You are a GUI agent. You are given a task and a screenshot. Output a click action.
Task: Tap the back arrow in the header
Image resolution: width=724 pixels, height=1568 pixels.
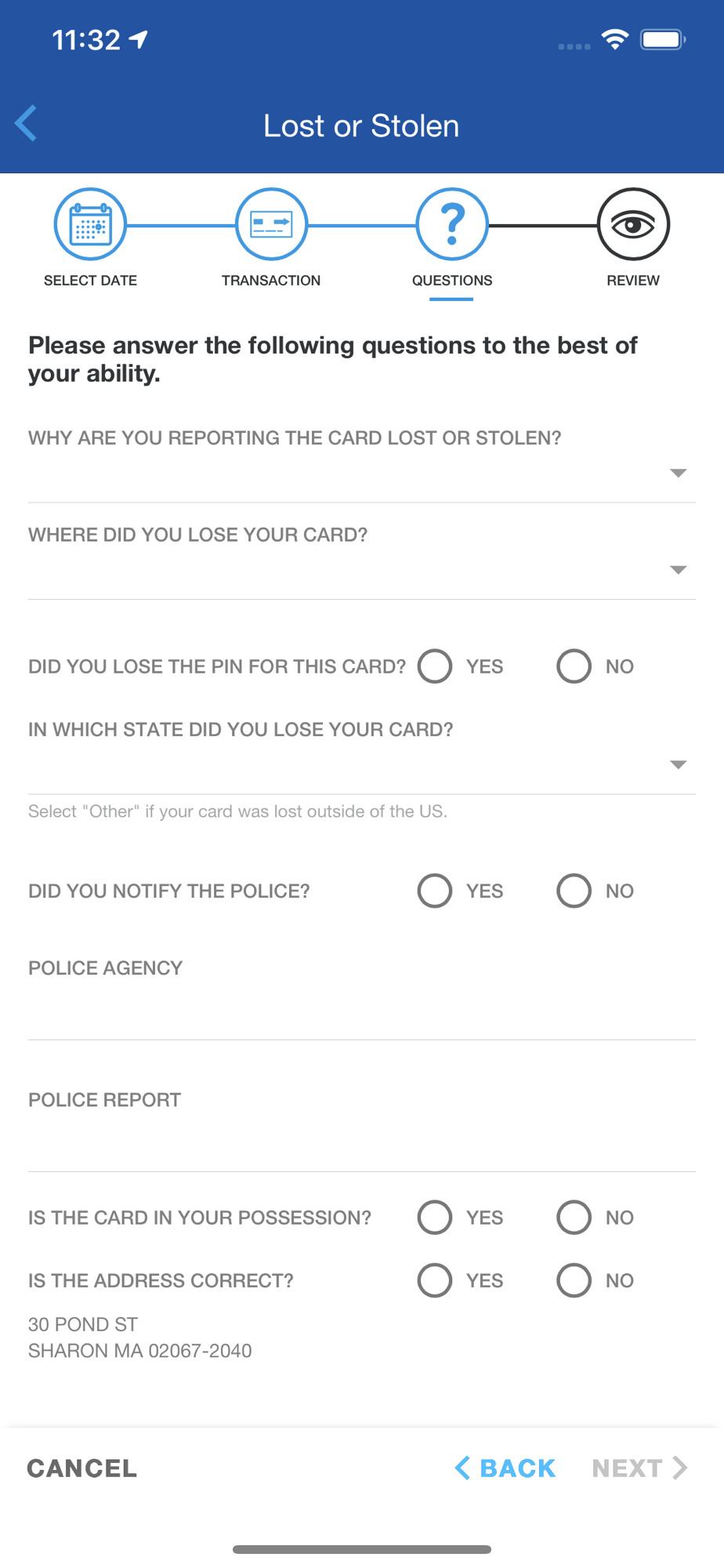(x=26, y=124)
